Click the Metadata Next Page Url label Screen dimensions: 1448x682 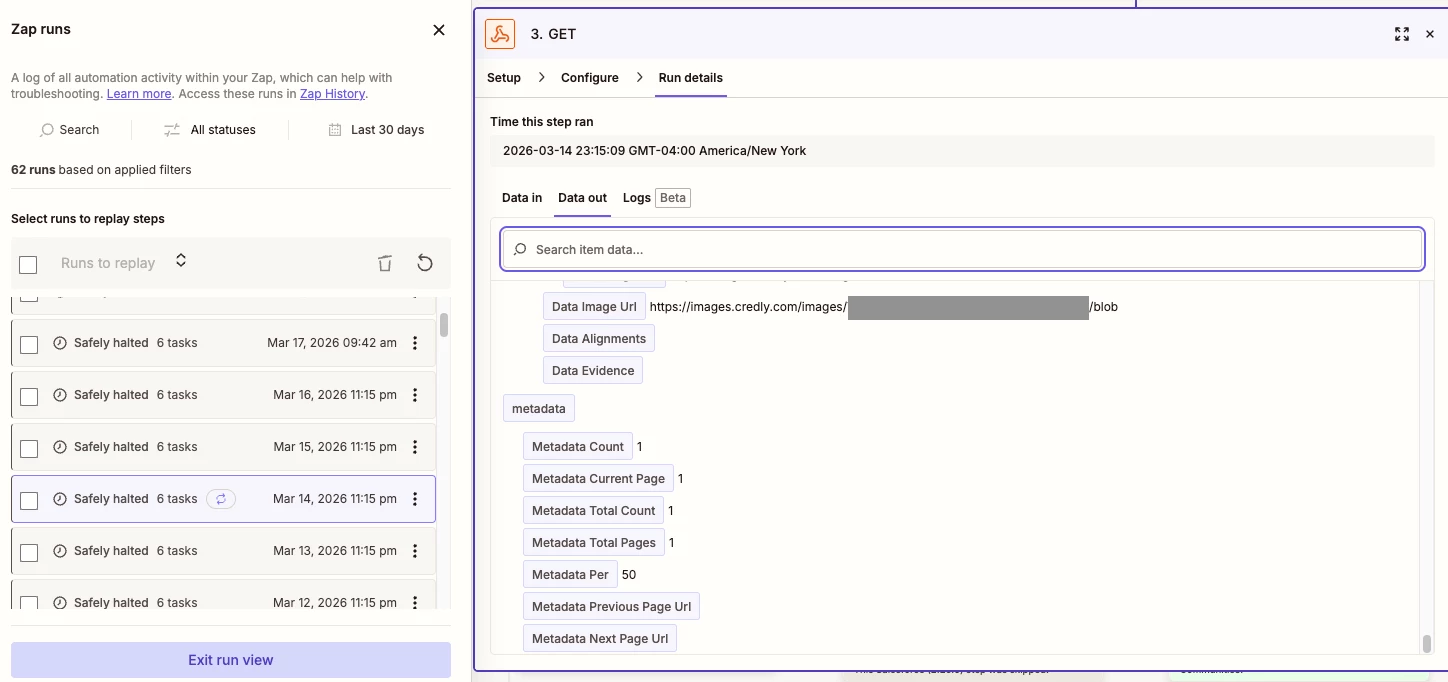(x=600, y=639)
